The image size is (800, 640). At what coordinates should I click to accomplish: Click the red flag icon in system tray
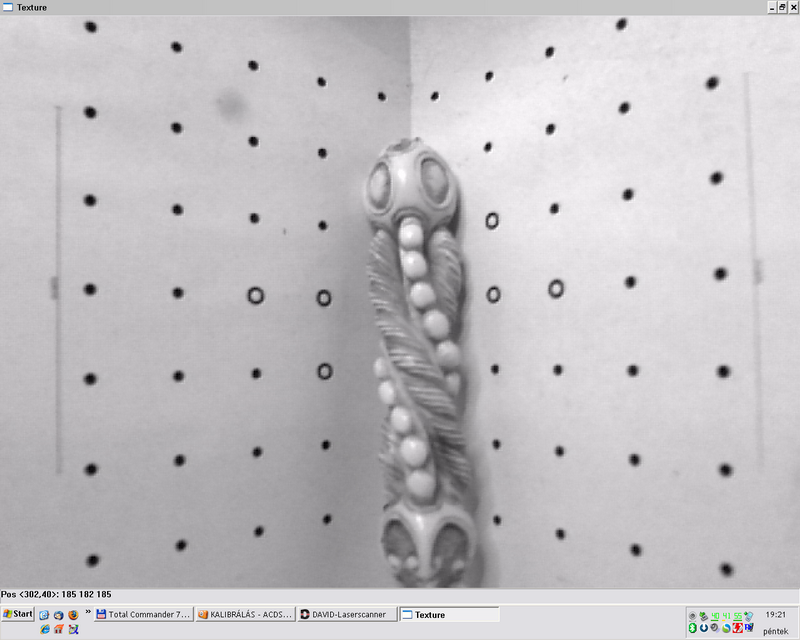point(737,628)
